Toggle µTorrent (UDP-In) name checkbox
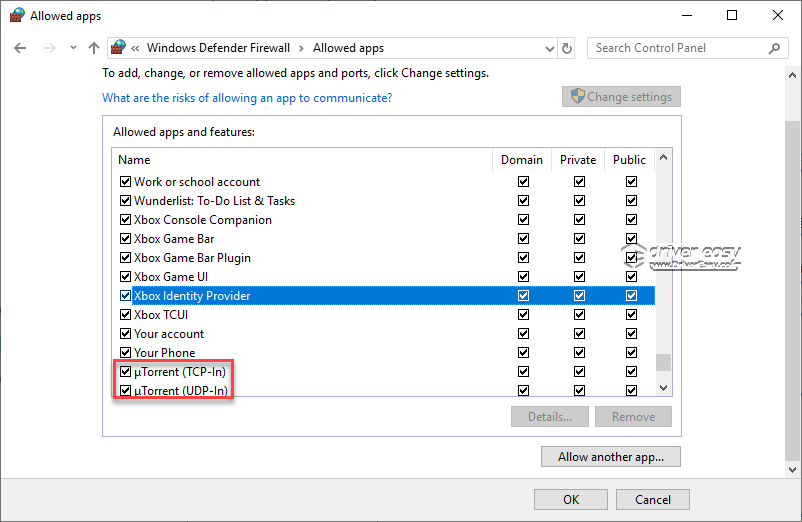This screenshot has width=802, height=522. coord(125,391)
